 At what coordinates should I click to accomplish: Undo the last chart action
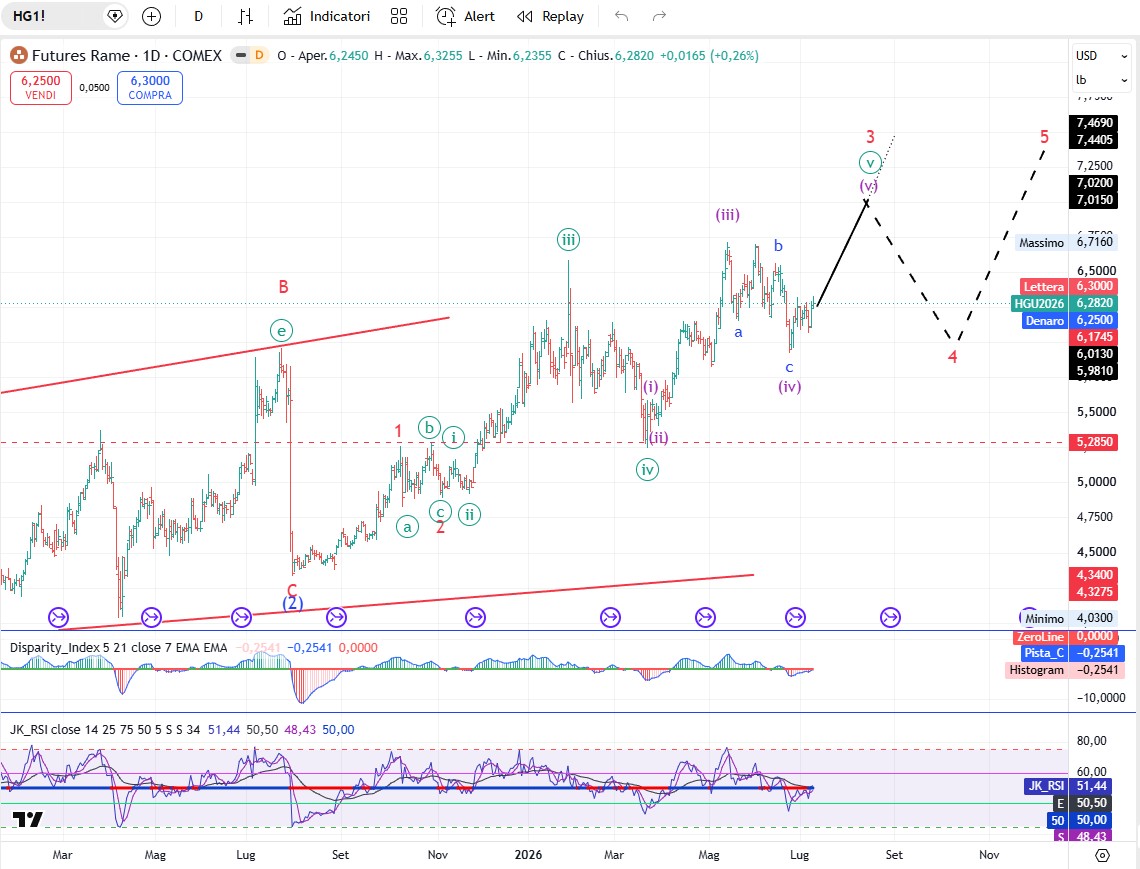tap(621, 16)
